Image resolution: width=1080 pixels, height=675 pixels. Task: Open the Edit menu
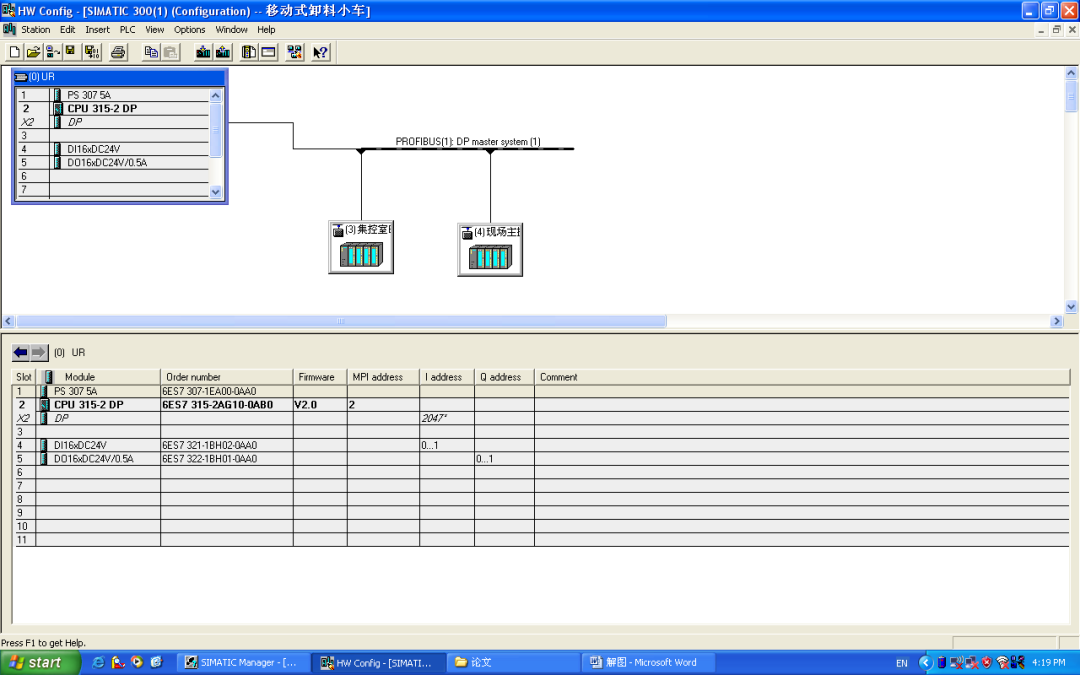click(68, 30)
